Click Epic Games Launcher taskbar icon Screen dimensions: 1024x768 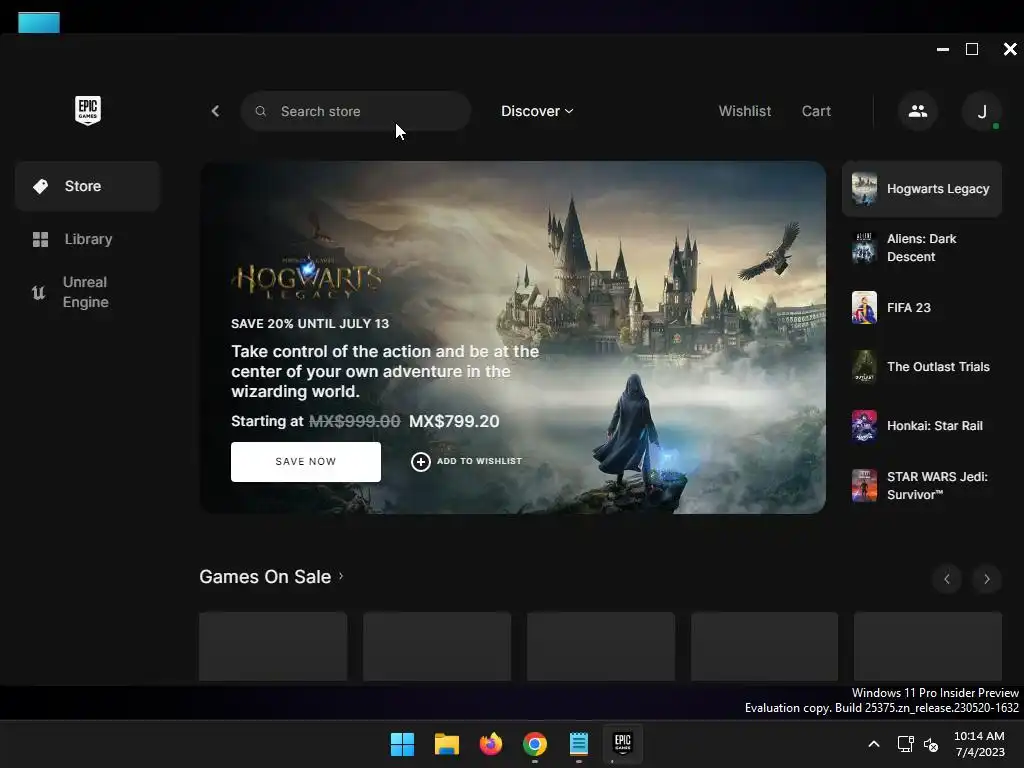click(x=622, y=743)
